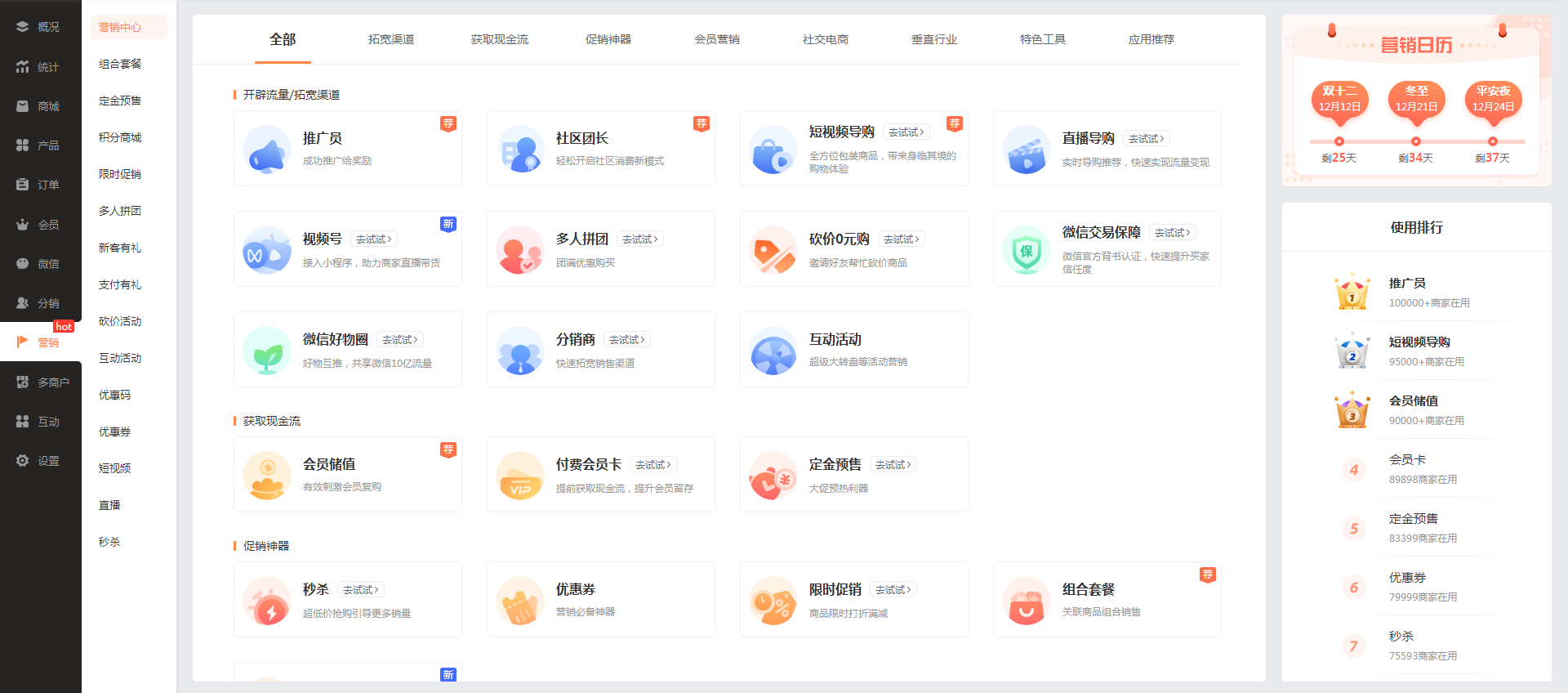
Task: Click the 短视频导购 shopping bag icon
Action: [773, 149]
